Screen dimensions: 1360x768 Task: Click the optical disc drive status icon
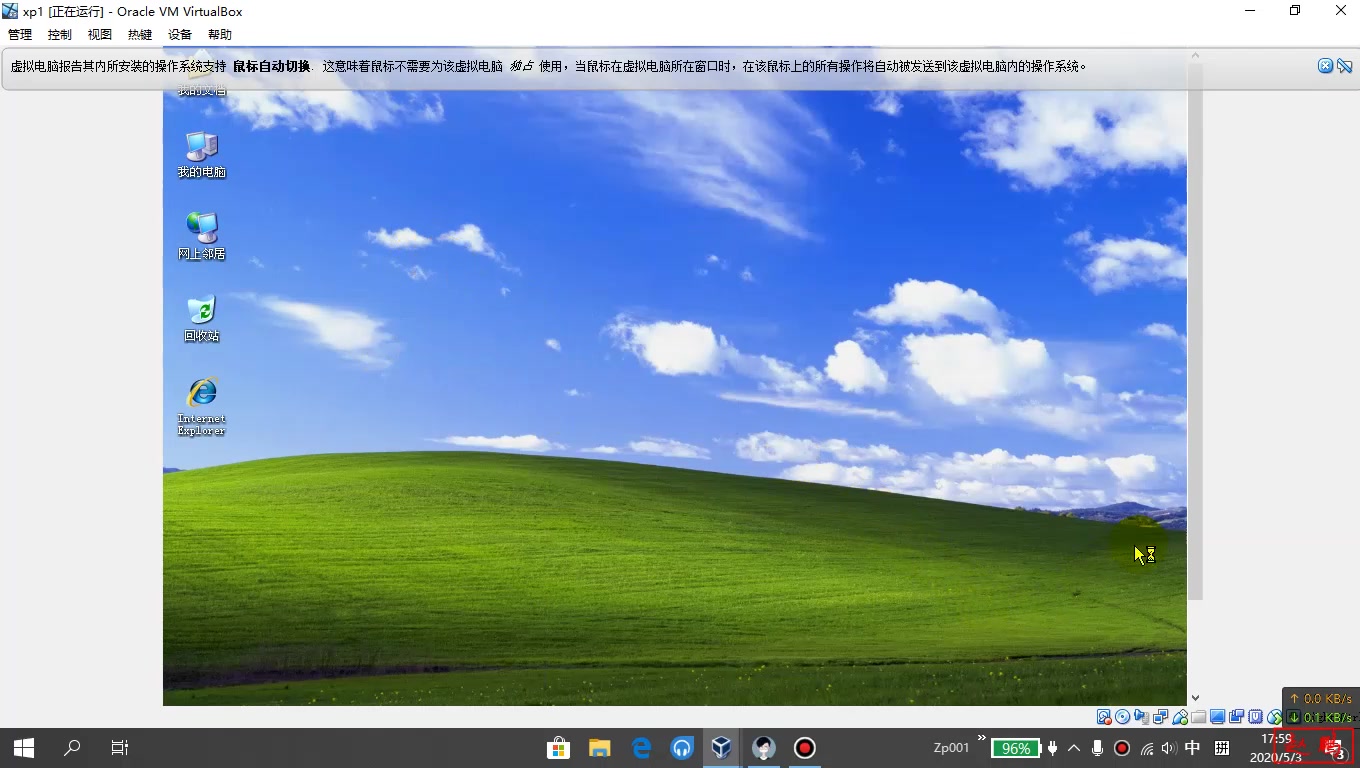(1122, 717)
